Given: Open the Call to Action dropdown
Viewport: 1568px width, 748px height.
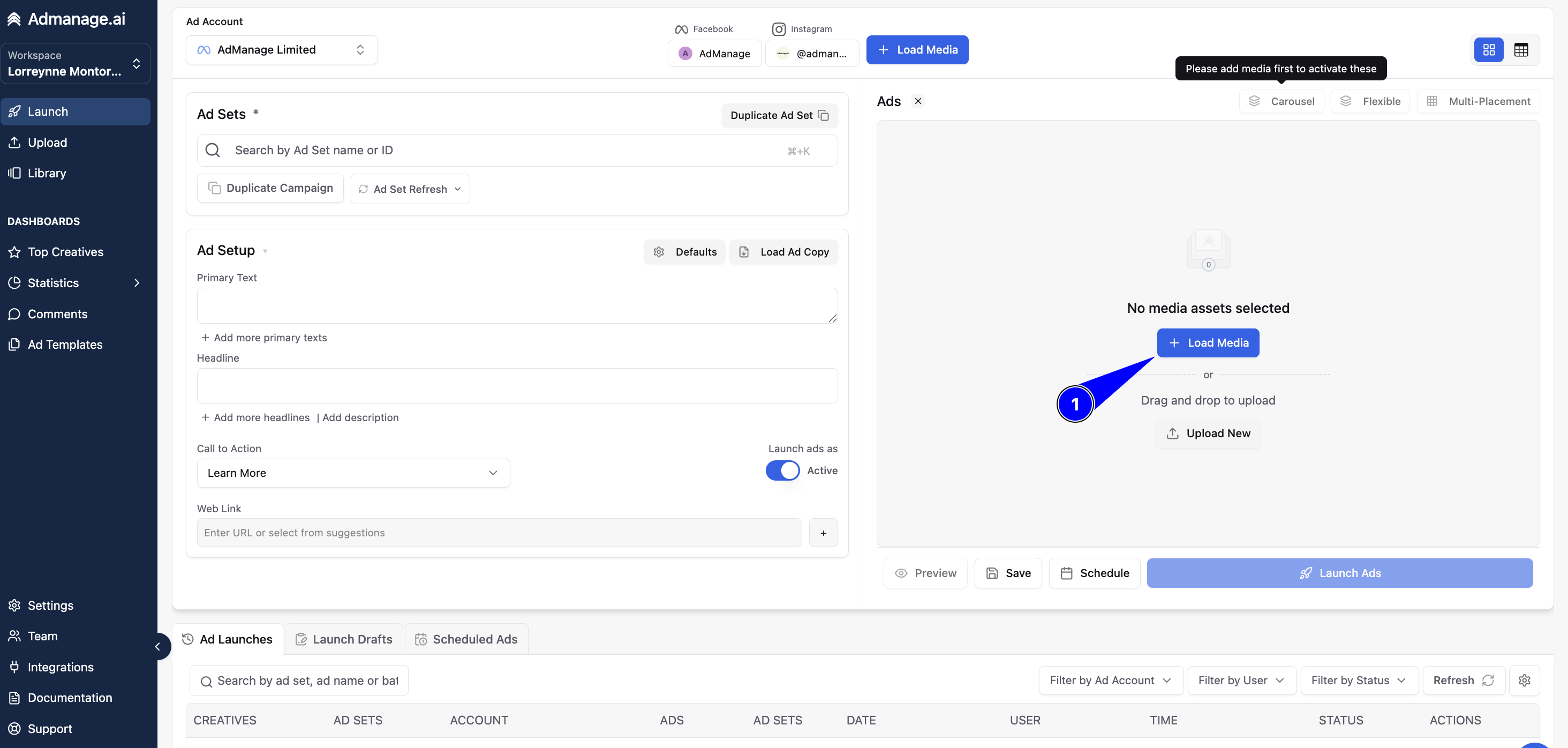Looking at the screenshot, I should point(353,473).
